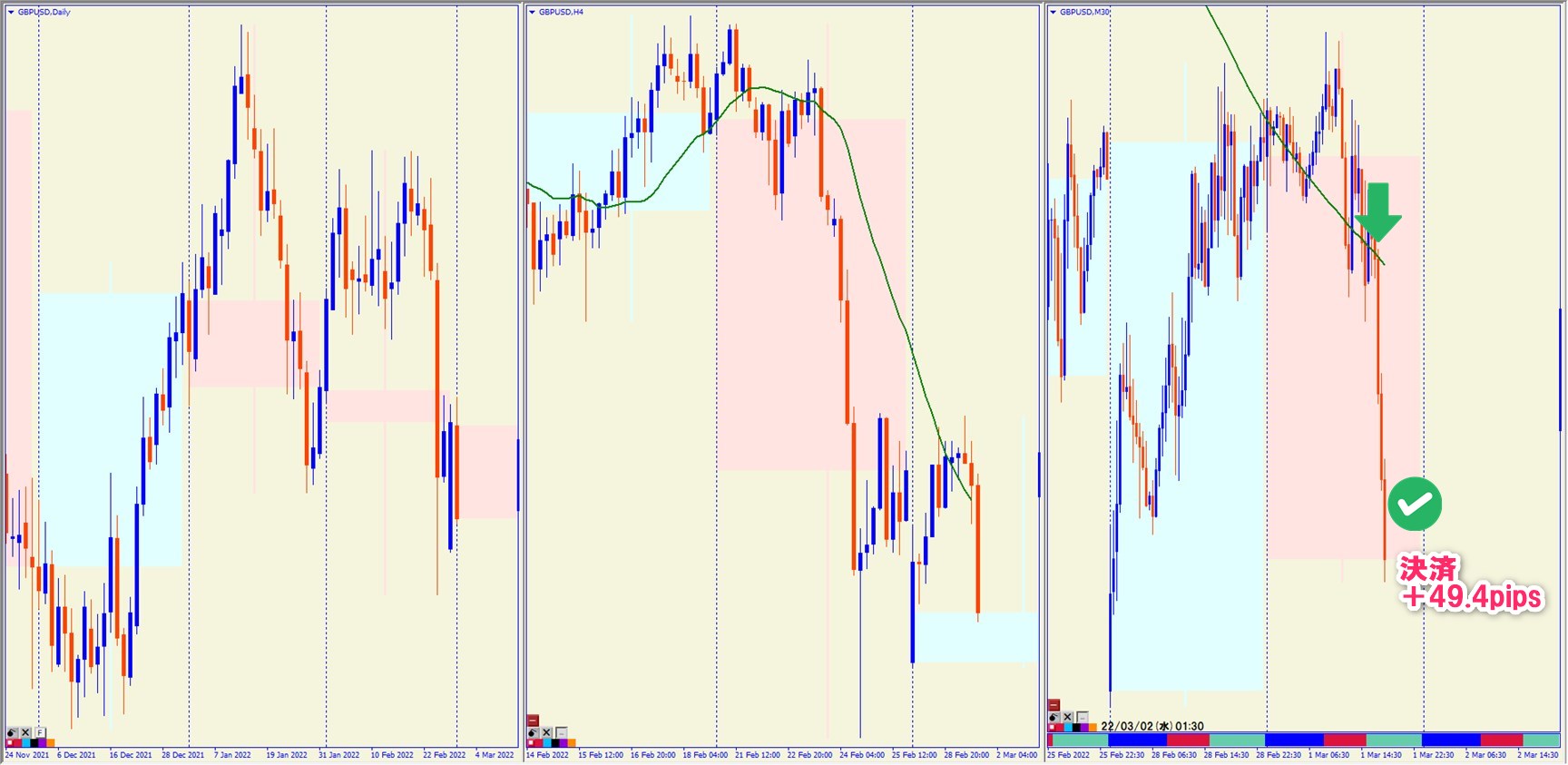Click the '24 Nov 2021' date axis label
Viewport: 1568px width, 765px height.
click(27, 755)
